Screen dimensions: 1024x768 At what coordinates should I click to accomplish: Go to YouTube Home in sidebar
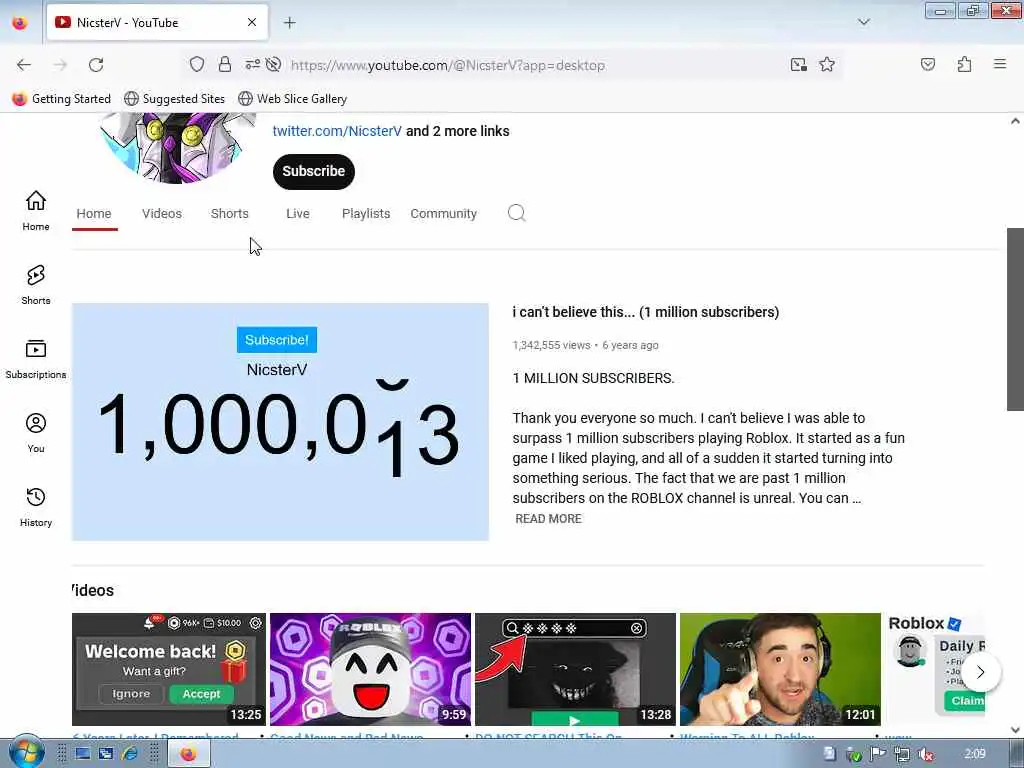point(36,210)
